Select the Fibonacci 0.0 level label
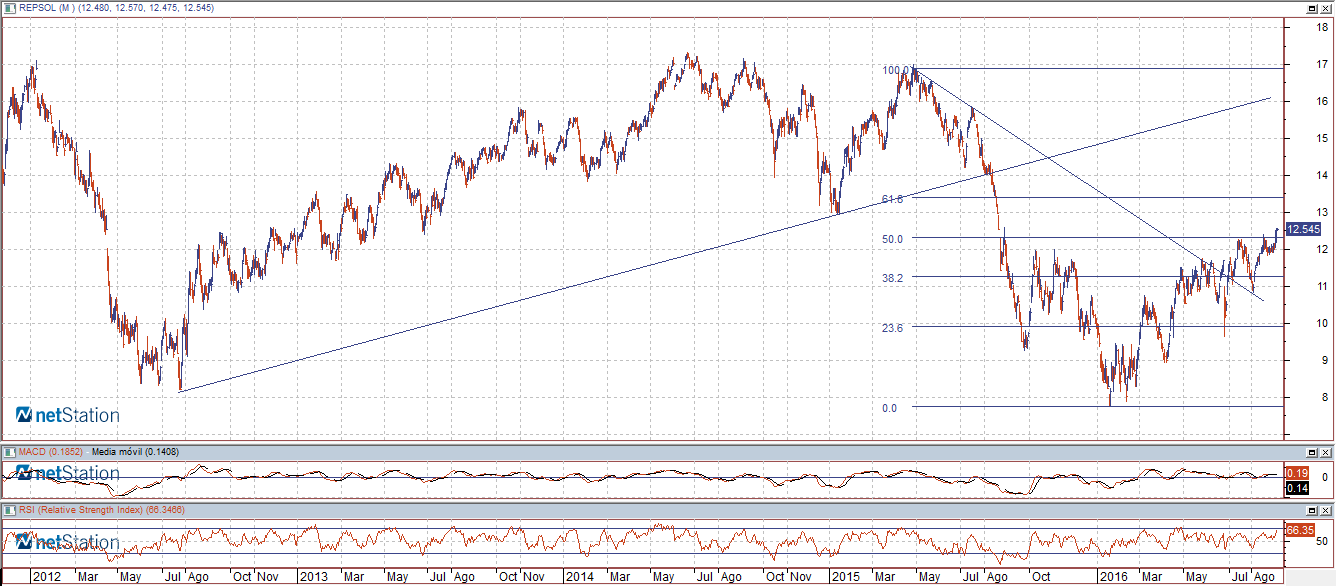Viewport: 1336px width, 586px height. click(x=889, y=407)
